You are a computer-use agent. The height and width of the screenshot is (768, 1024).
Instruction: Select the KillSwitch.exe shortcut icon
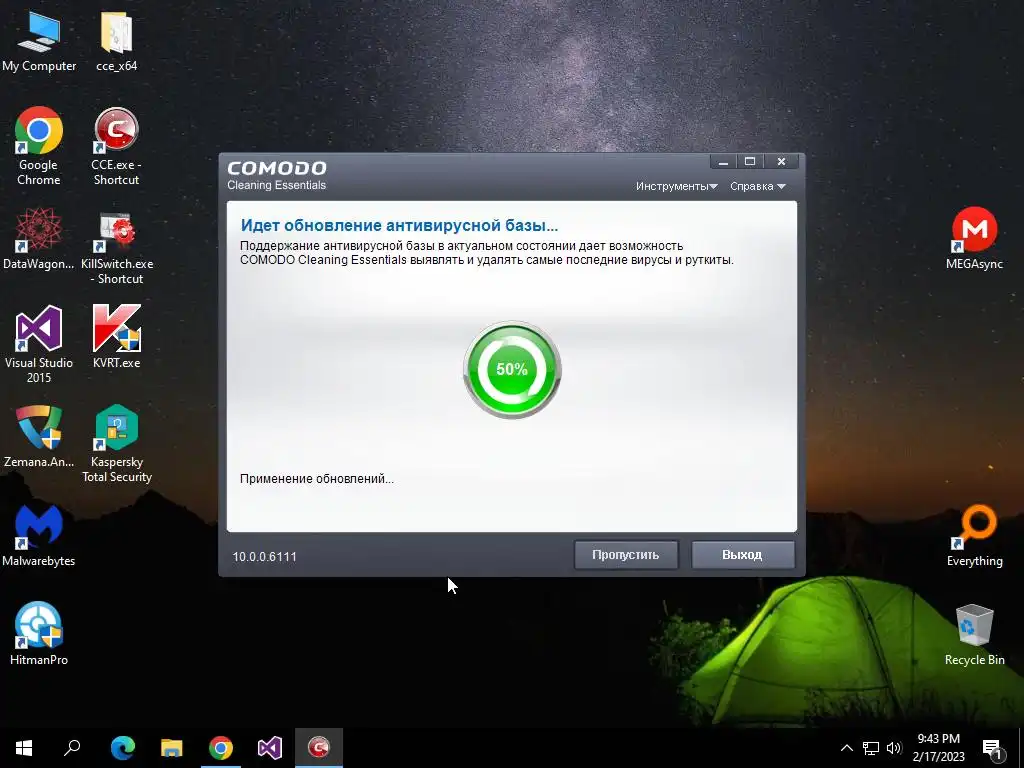click(117, 248)
